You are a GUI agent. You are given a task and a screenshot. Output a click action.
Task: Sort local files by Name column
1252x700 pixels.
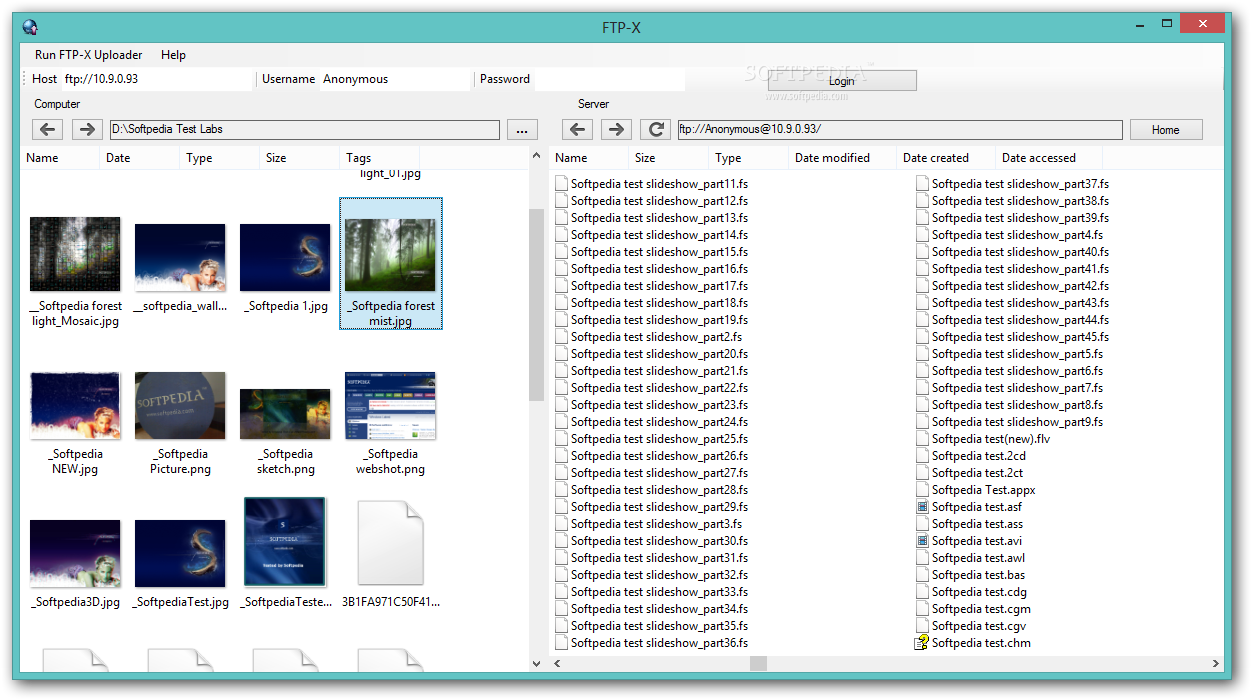(x=60, y=158)
